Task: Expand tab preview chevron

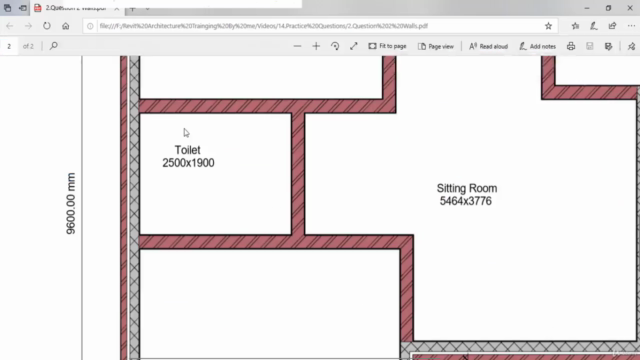Action: (147, 8)
